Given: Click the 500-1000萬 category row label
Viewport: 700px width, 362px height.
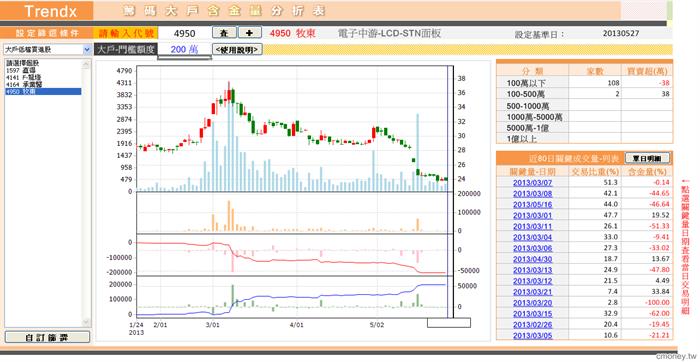Looking at the screenshot, I should [529, 106].
